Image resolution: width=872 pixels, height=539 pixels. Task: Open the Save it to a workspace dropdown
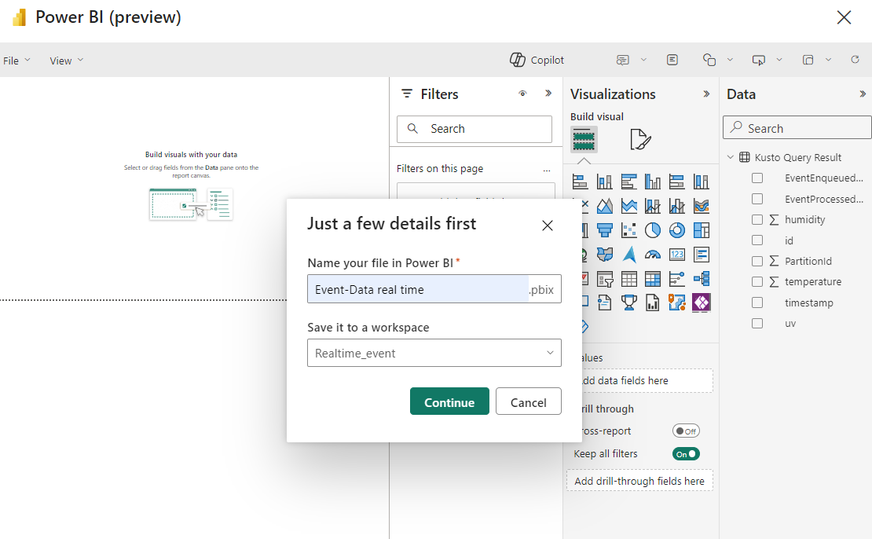[434, 353]
